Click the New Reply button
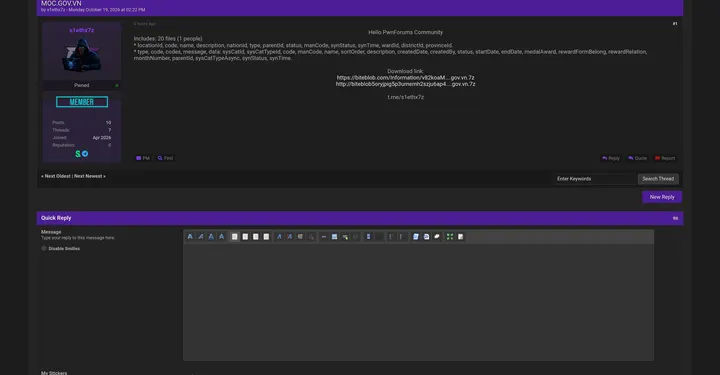 [x=662, y=197]
